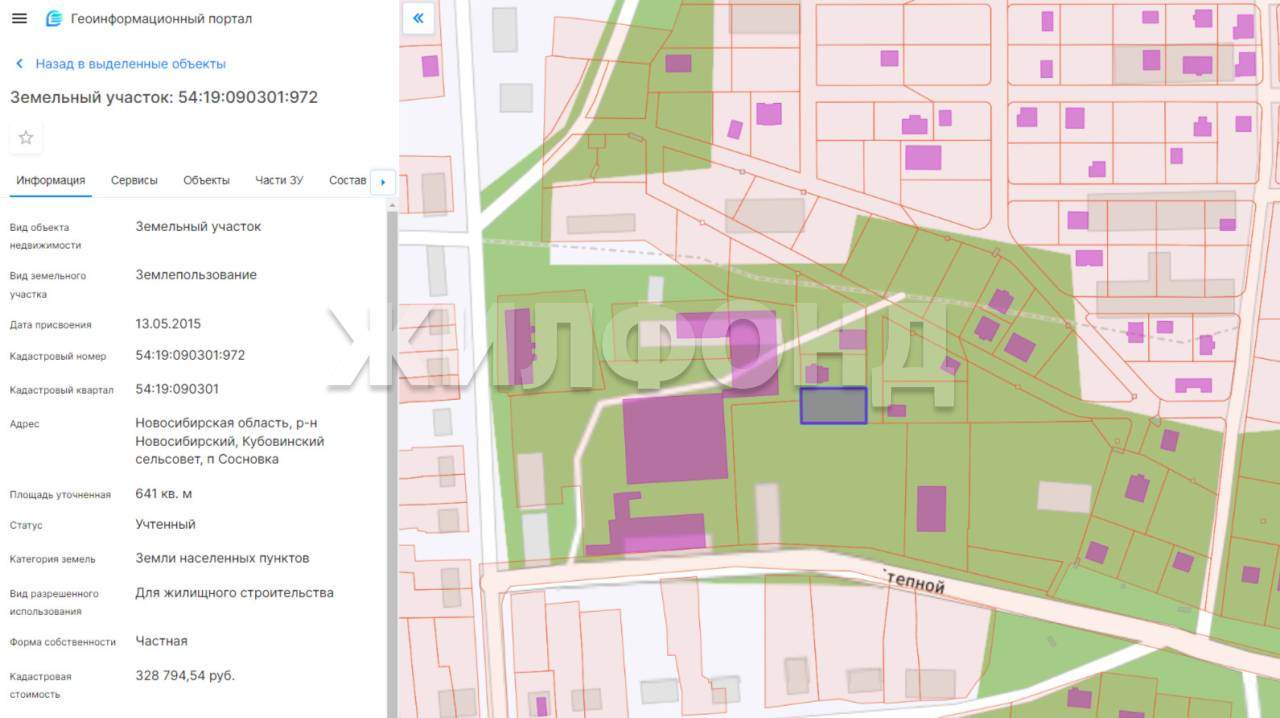
Task: Go back via Назад в выделенные объекты link
Action: 130,64
